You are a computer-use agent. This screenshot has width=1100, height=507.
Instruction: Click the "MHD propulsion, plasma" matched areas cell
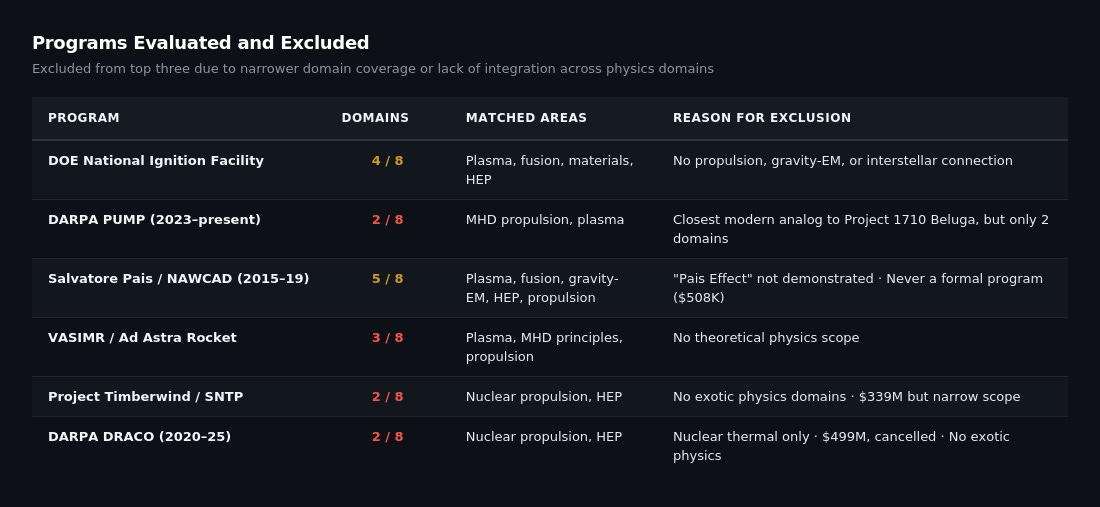click(x=545, y=220)
